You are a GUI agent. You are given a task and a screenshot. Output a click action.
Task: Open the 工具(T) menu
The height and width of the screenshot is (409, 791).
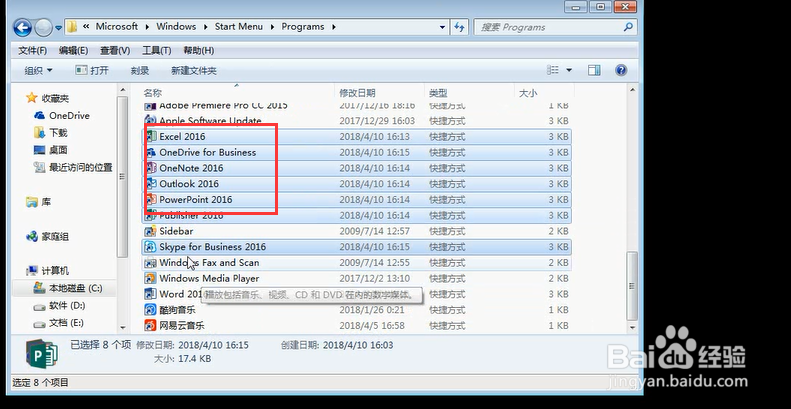[156, 50]
